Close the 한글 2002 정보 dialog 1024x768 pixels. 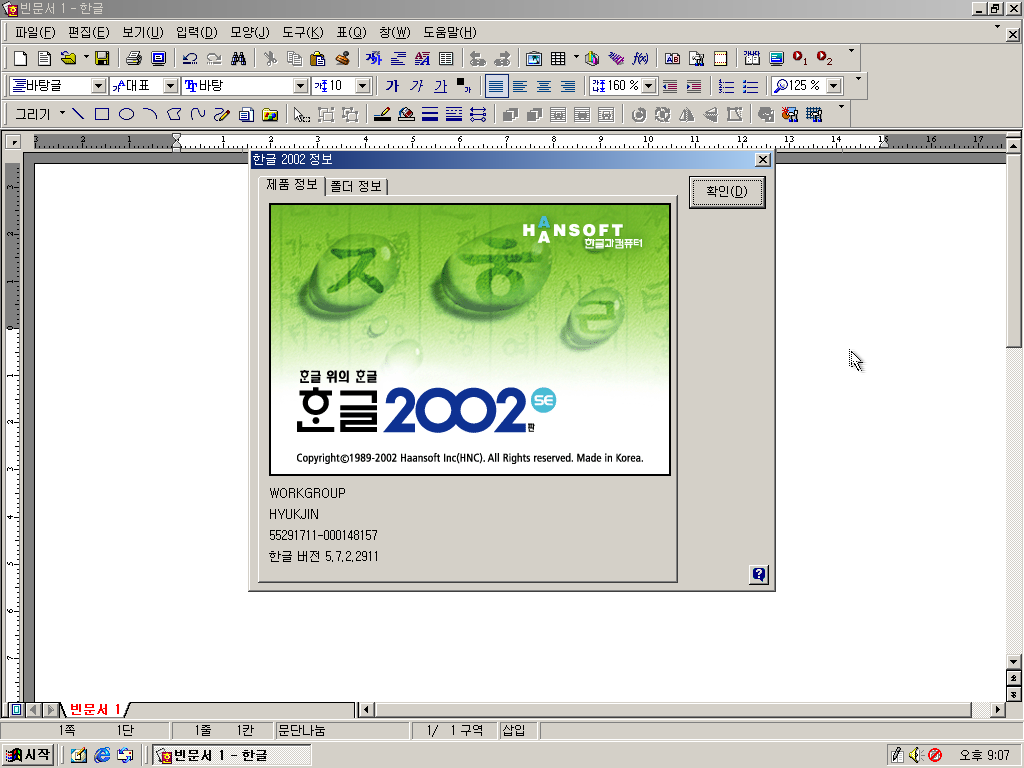(x=762, y=159)
